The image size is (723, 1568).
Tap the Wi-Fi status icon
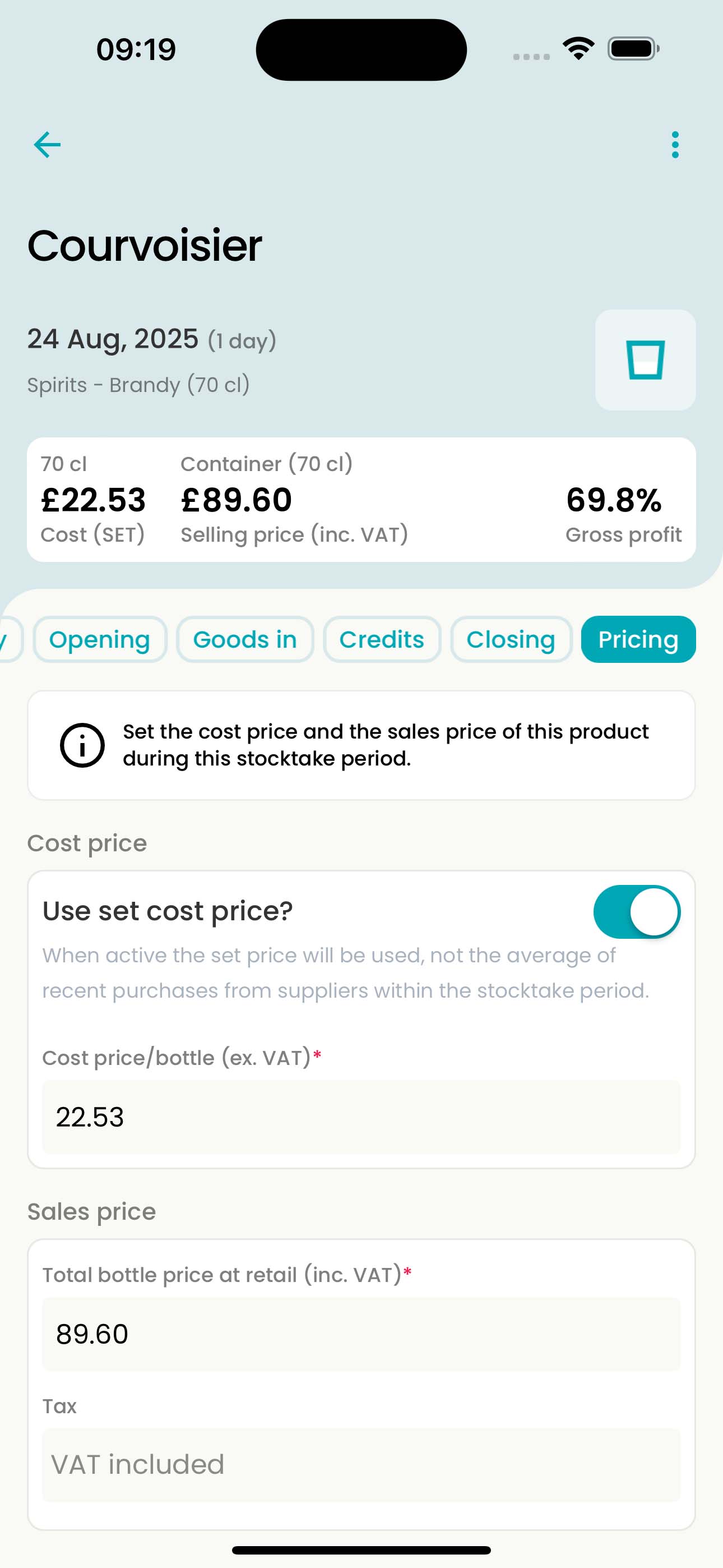pyautogui.click(x=578, y=49)
